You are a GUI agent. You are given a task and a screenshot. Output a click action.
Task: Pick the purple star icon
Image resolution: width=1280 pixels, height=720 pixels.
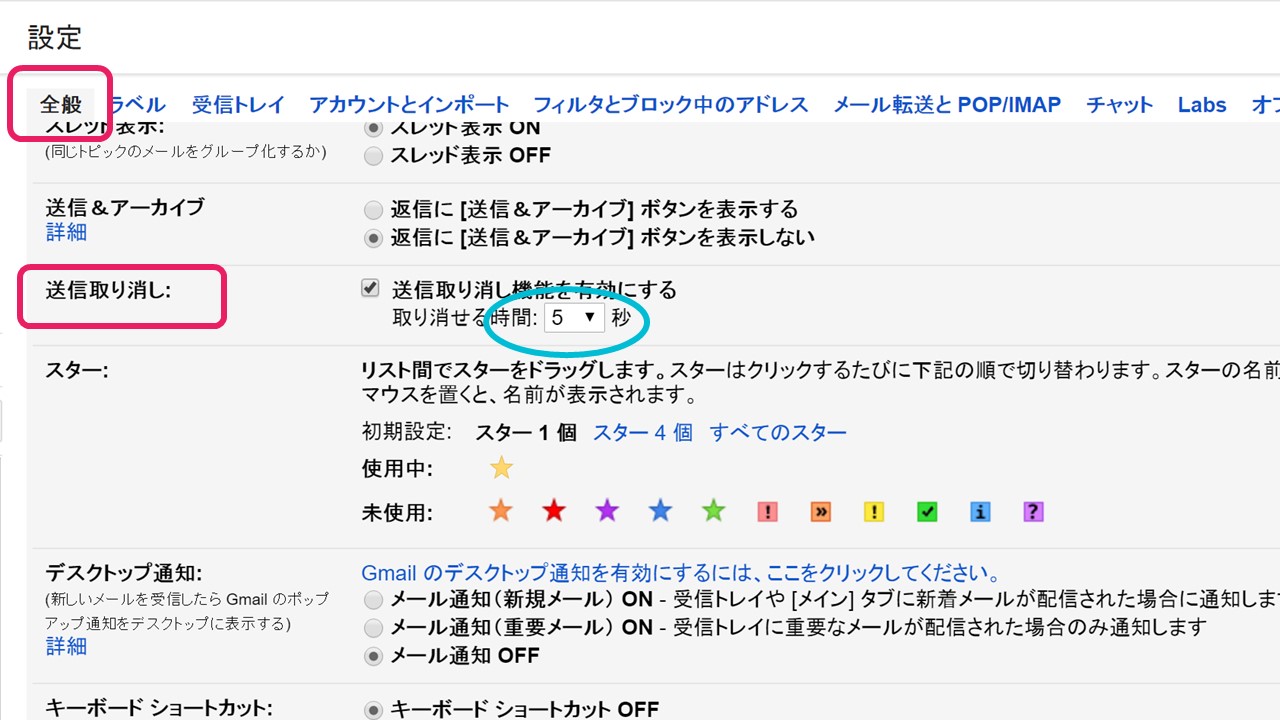[x=607, y=512]
